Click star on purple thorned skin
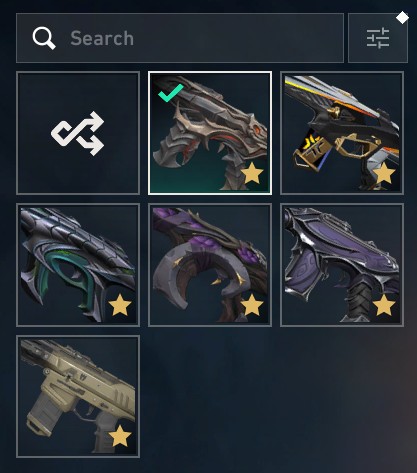The width and height of the screenshot is (417, 473). (252, 305)
